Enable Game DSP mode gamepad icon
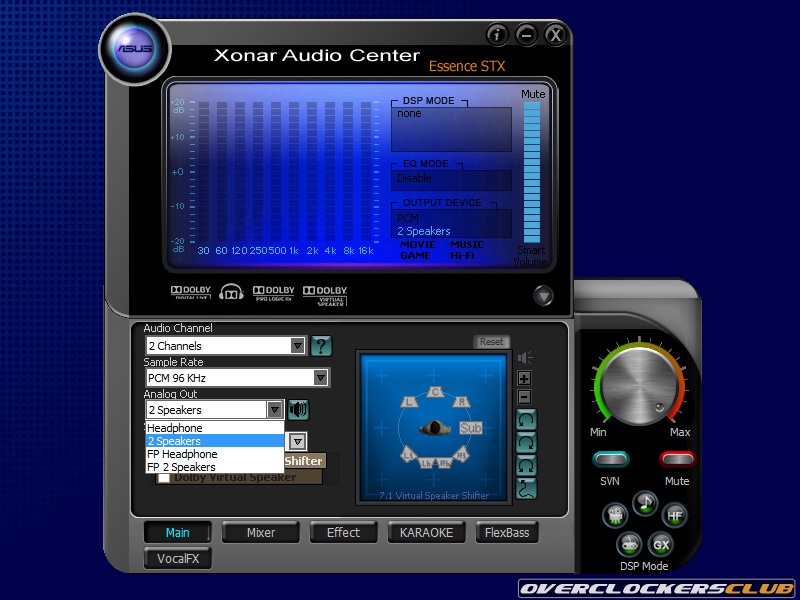Image resolution: width=800 pixels, height=600 pixels. coord(629,544)
